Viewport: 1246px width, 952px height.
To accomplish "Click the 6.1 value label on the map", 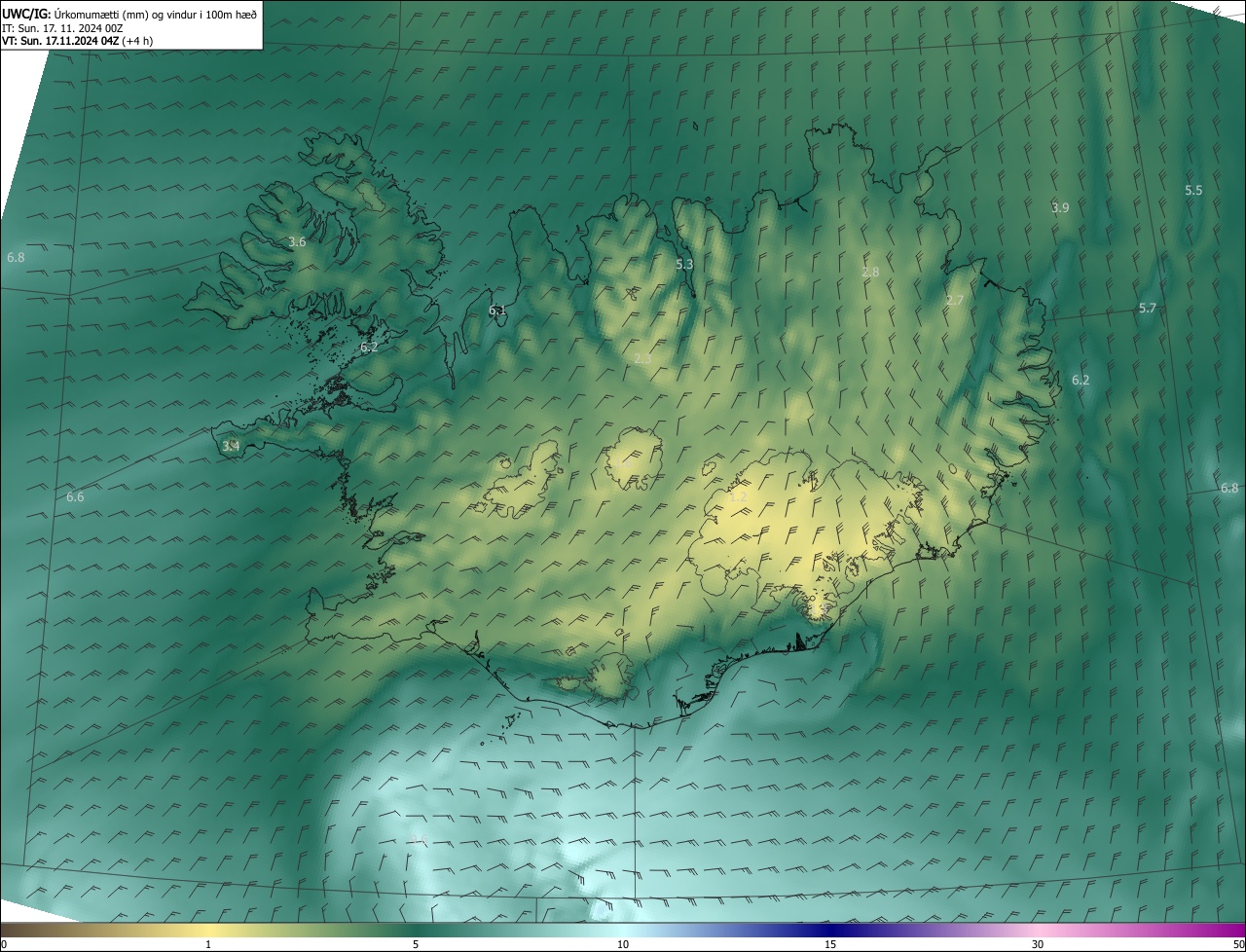I will point(497,310).
